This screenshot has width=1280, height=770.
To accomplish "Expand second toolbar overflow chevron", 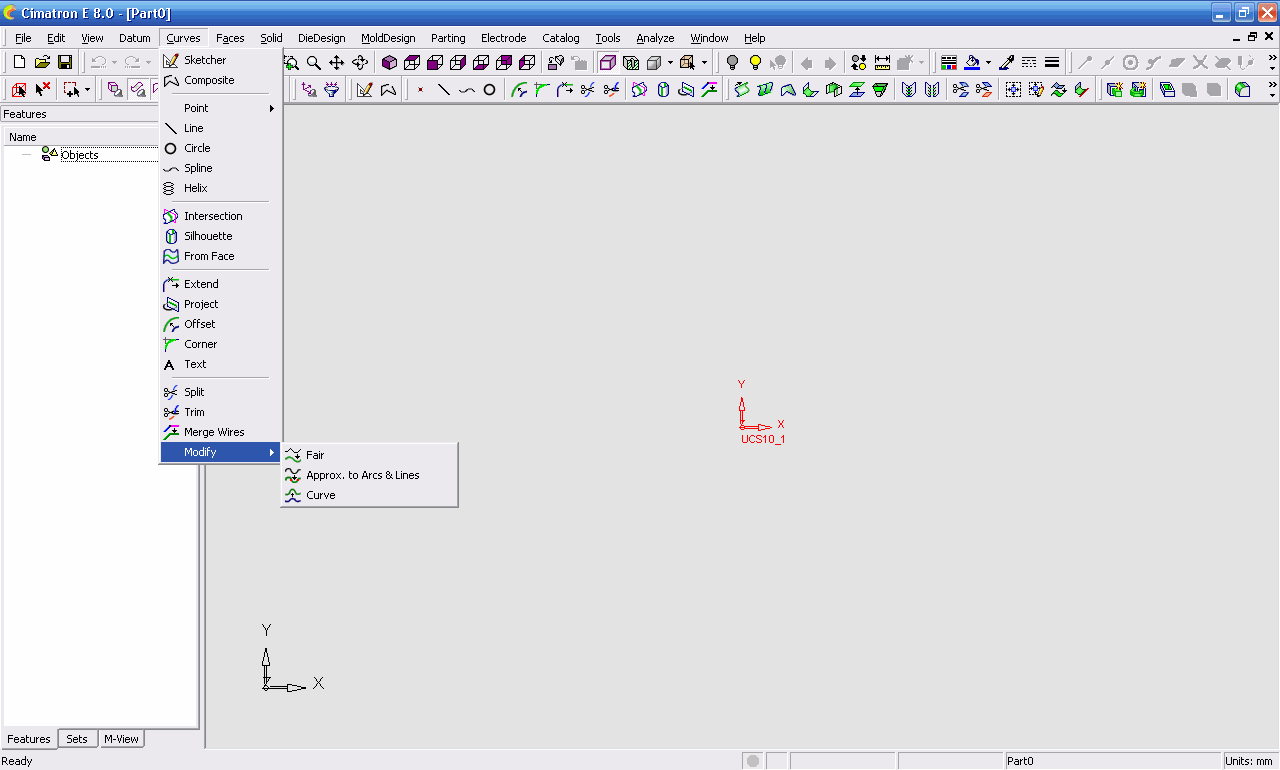I will click(x=1272, y=86).
